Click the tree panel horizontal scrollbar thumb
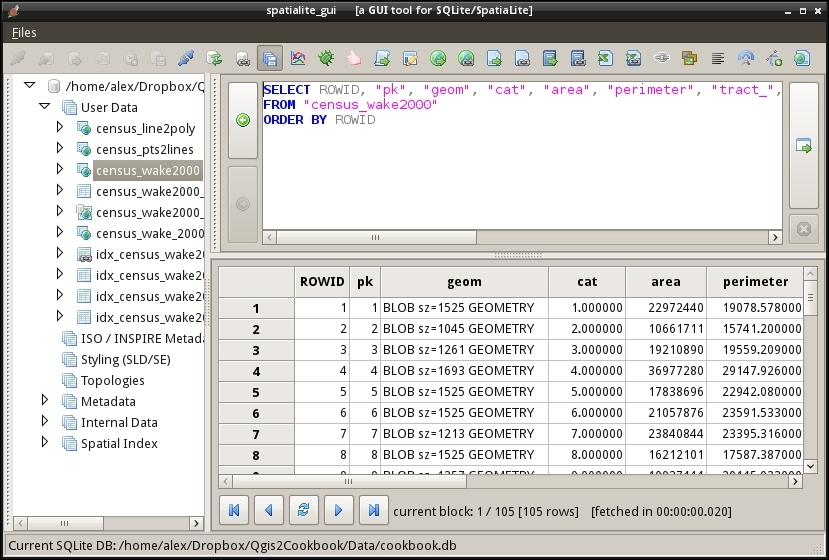The height and width of the screenshot is (560, 829). coord(65,524)
